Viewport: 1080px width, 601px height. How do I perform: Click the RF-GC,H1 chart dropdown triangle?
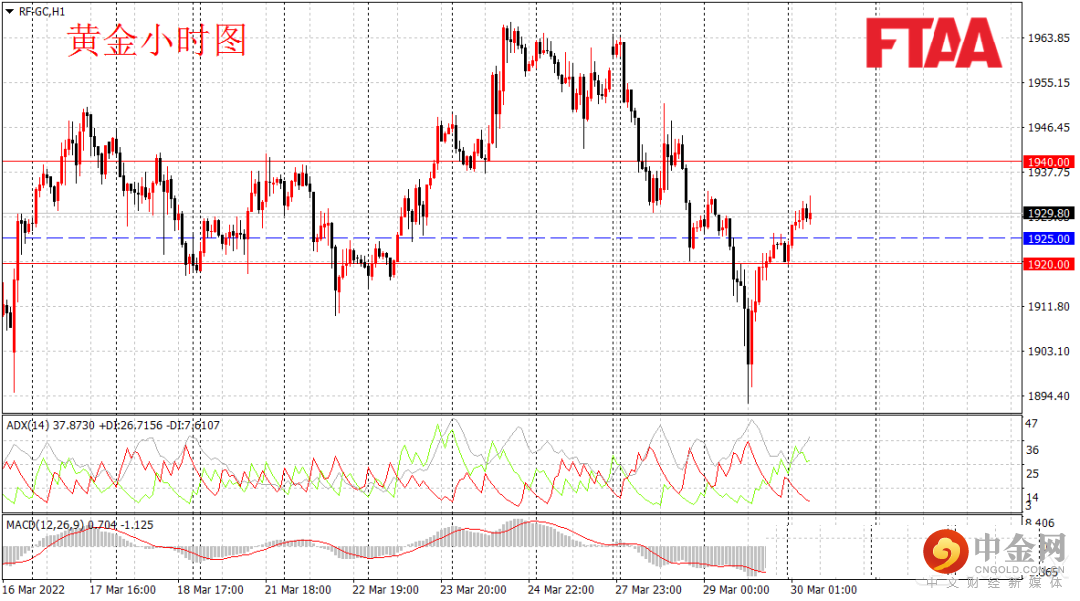pyautogui.click(x=10, y=12)
